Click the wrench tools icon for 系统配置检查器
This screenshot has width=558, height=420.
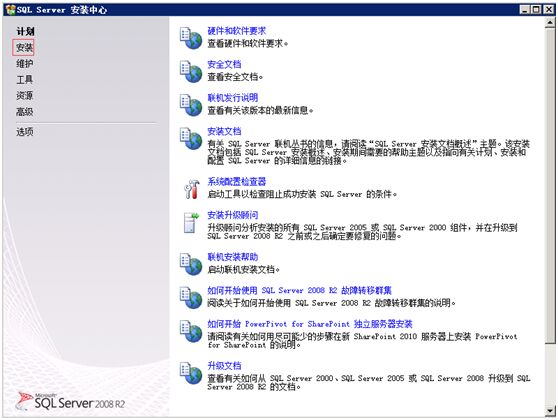[x=191, y=189]
